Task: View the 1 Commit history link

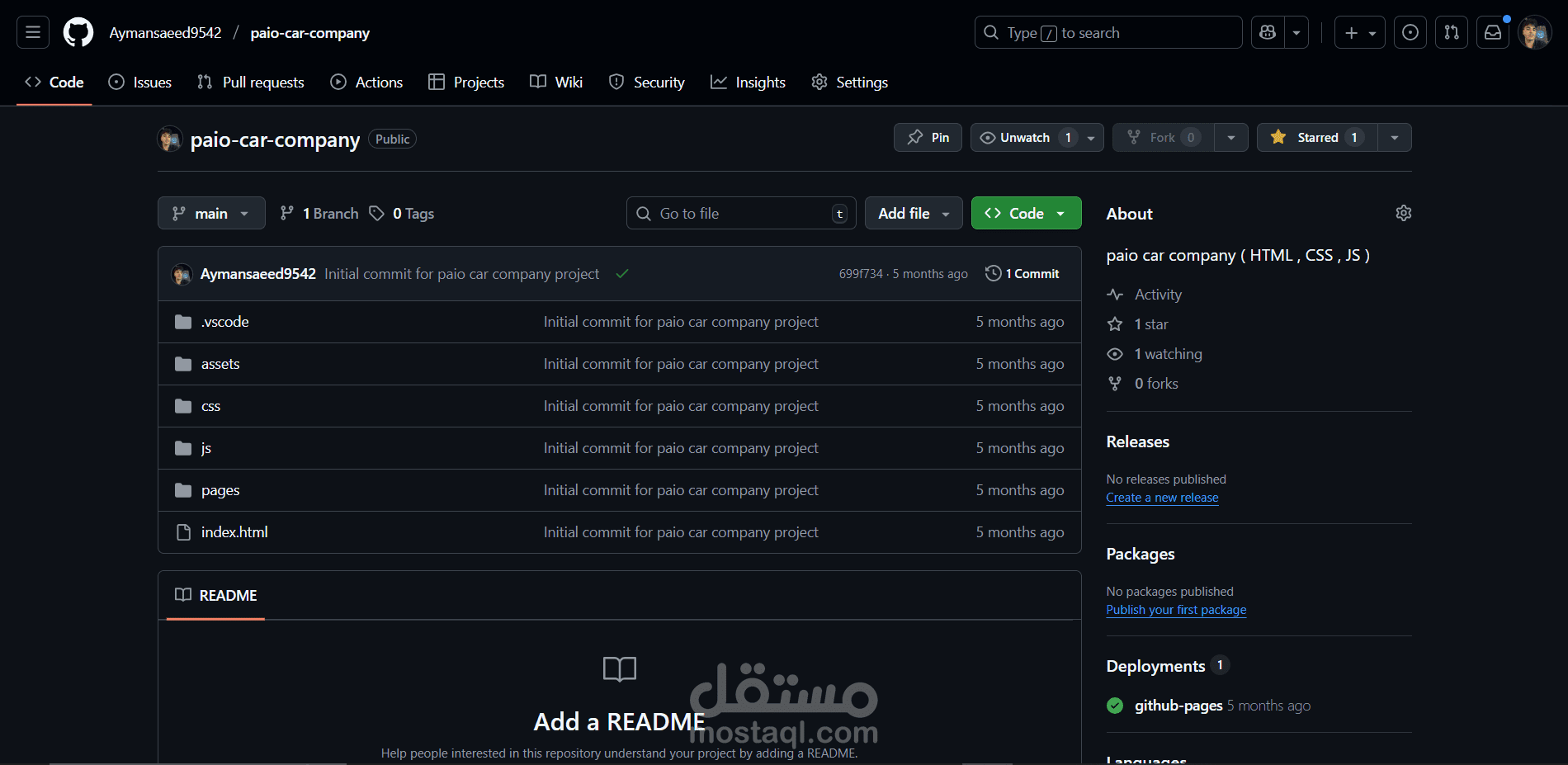Action: [x=1023, y=274]
